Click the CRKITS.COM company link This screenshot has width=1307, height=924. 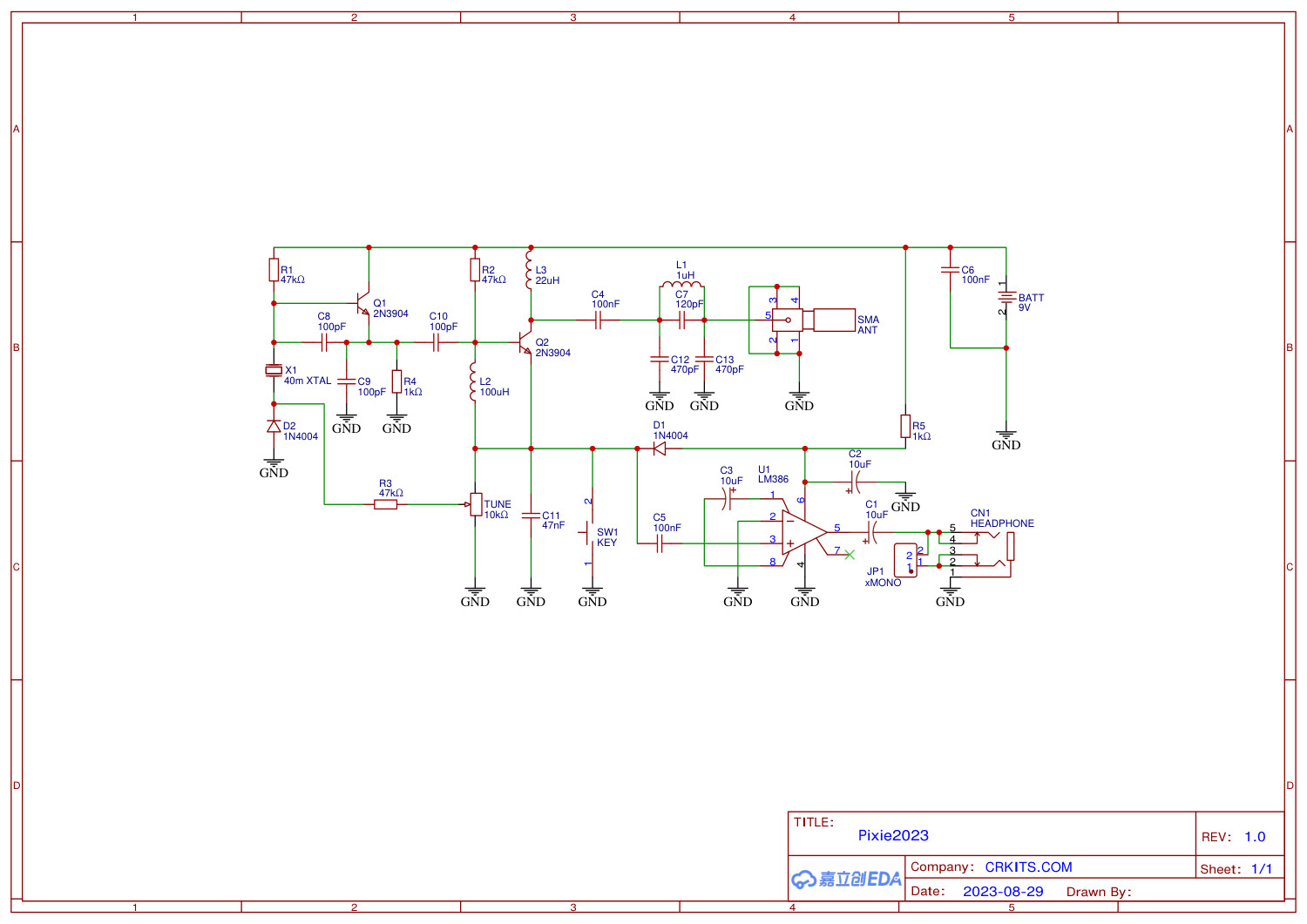click(x=1028, y=867)
